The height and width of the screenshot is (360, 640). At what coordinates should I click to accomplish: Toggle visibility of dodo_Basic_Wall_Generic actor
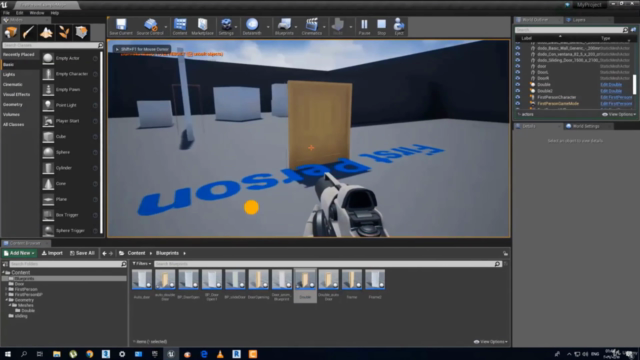pos(518,48)
